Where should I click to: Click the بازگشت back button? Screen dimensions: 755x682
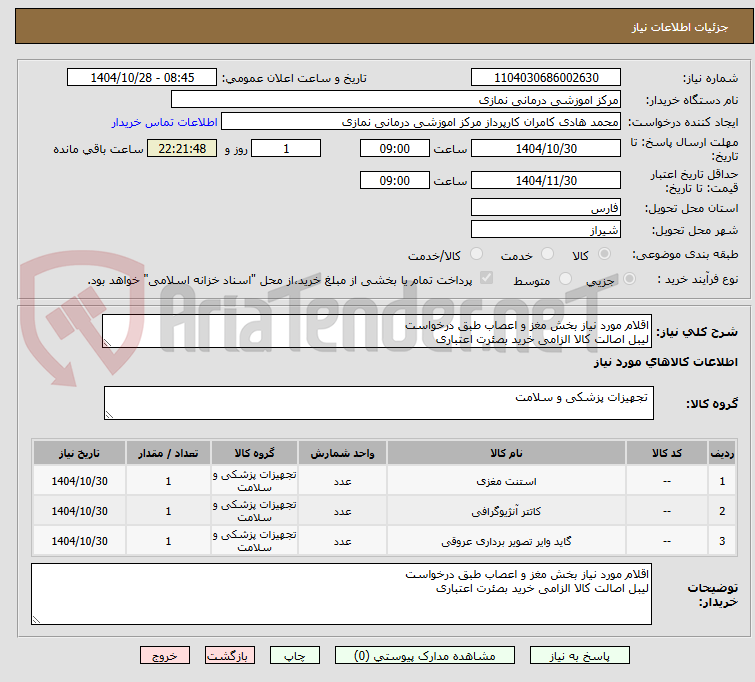tap(230, 656)
